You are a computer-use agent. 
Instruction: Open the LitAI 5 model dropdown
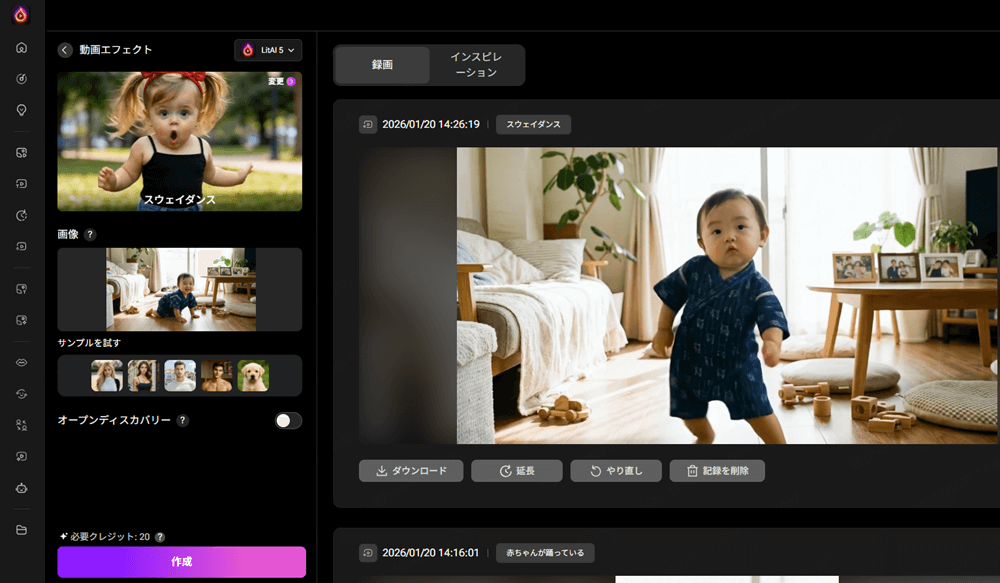[x=268, y=50]
